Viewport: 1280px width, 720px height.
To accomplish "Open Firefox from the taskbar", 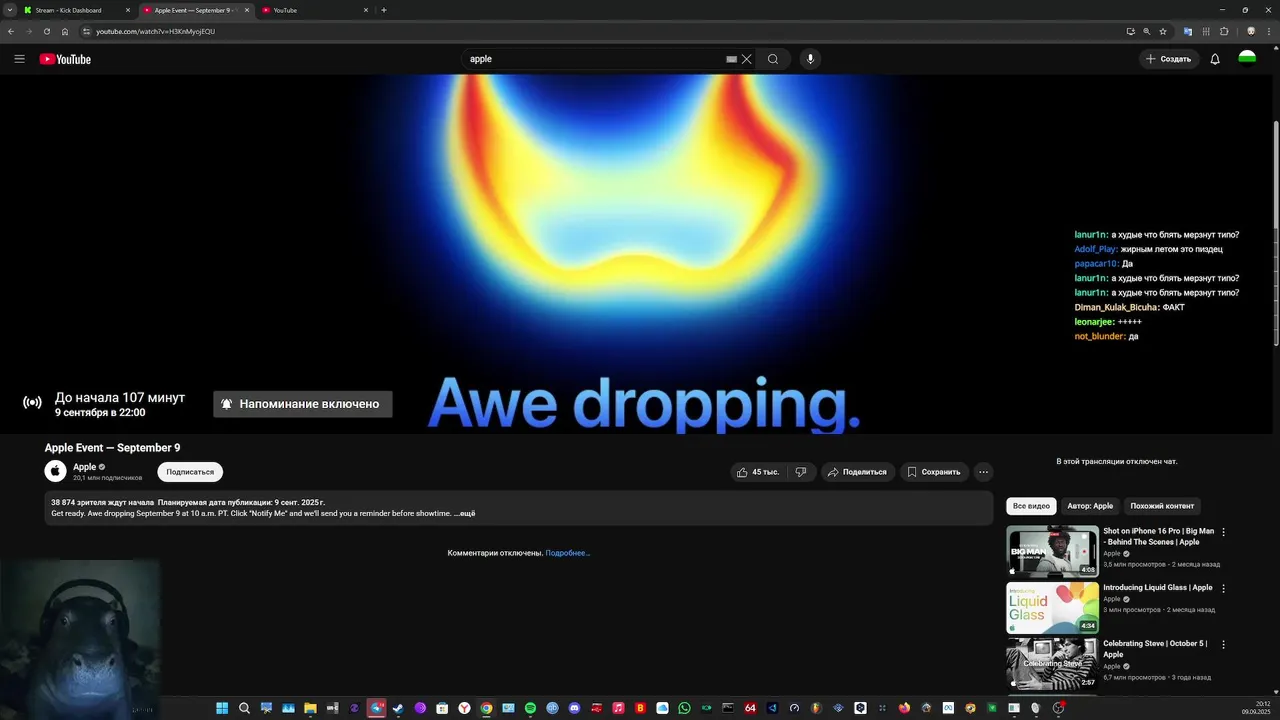I will click(904, 708).
